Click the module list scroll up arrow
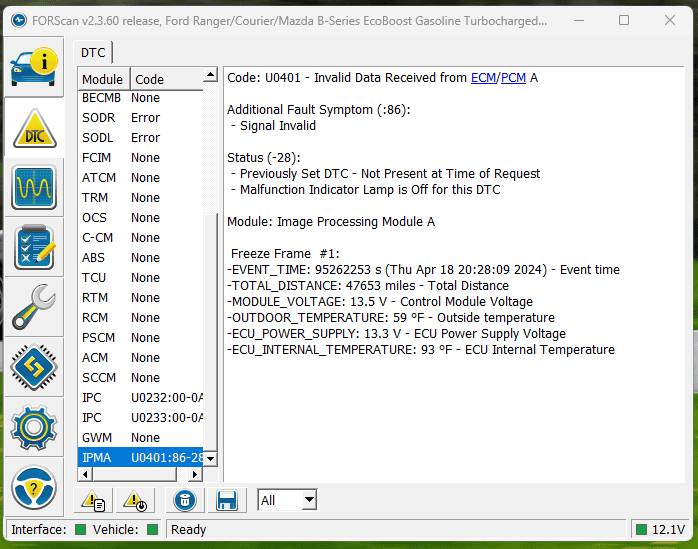Image resolution: width=698 pixels, height=549 pixels. tap(211, 74)
